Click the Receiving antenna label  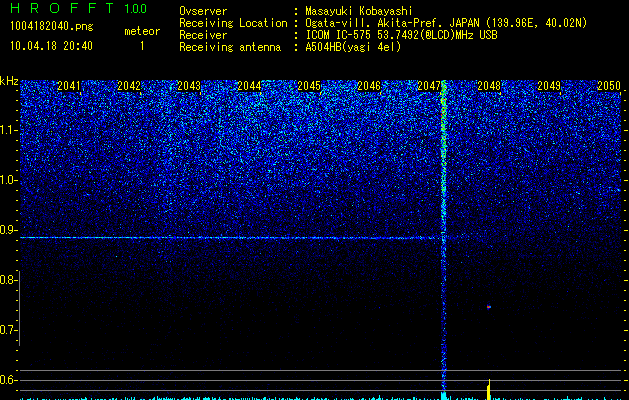click(230, 47)
